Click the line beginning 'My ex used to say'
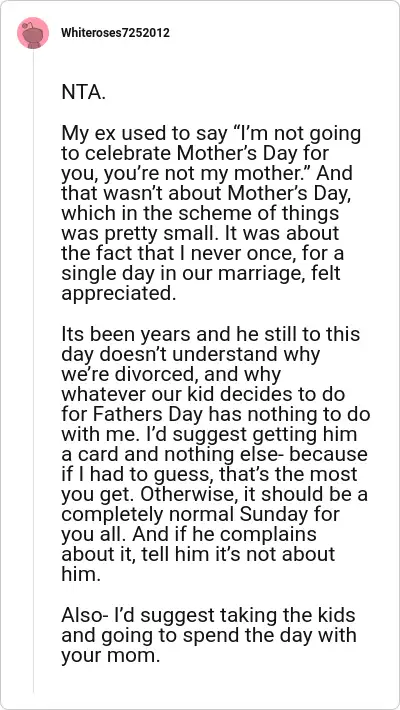 [211, 134]
